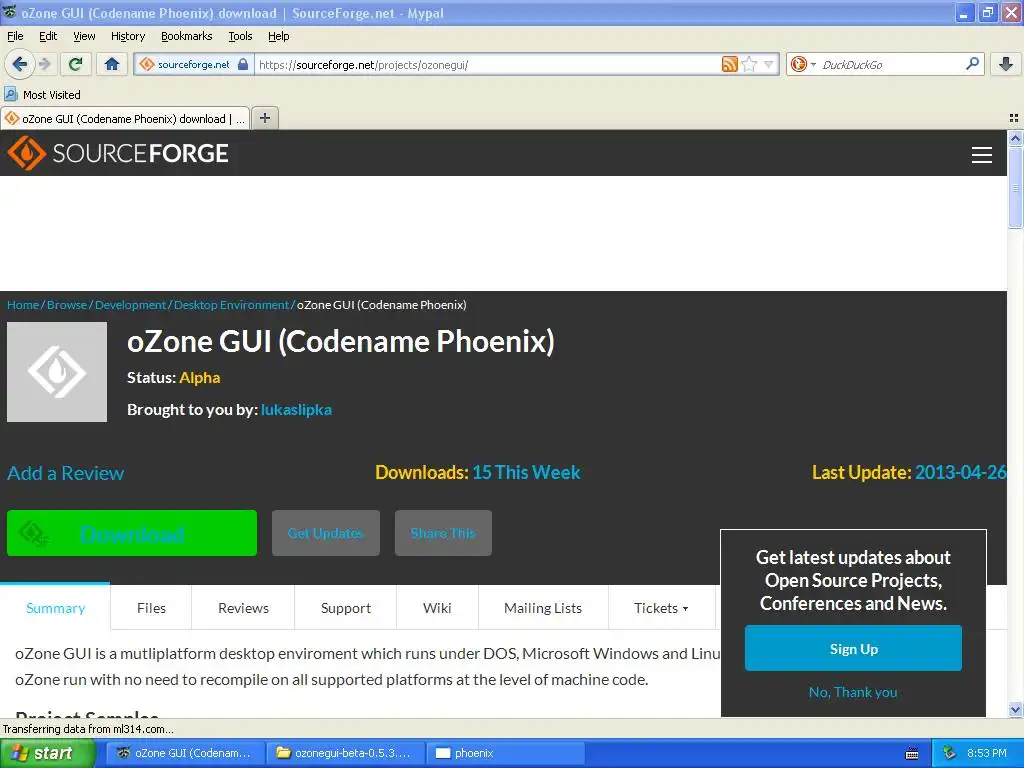Screen dimensions: 1024x768
Task: Click the Home breadcrumb link
Action: (x=23, y=305)
